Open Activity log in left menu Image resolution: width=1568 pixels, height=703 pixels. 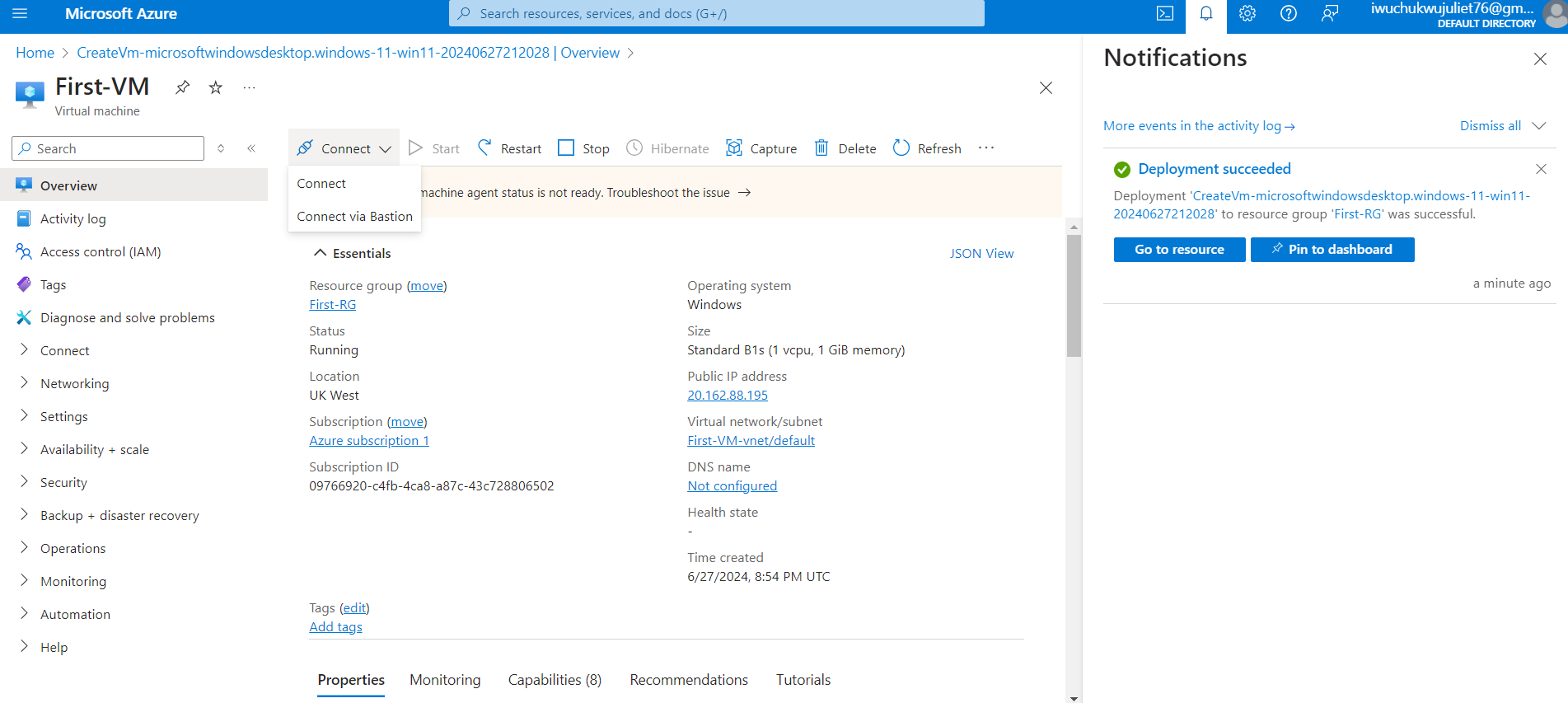(133, 218)
